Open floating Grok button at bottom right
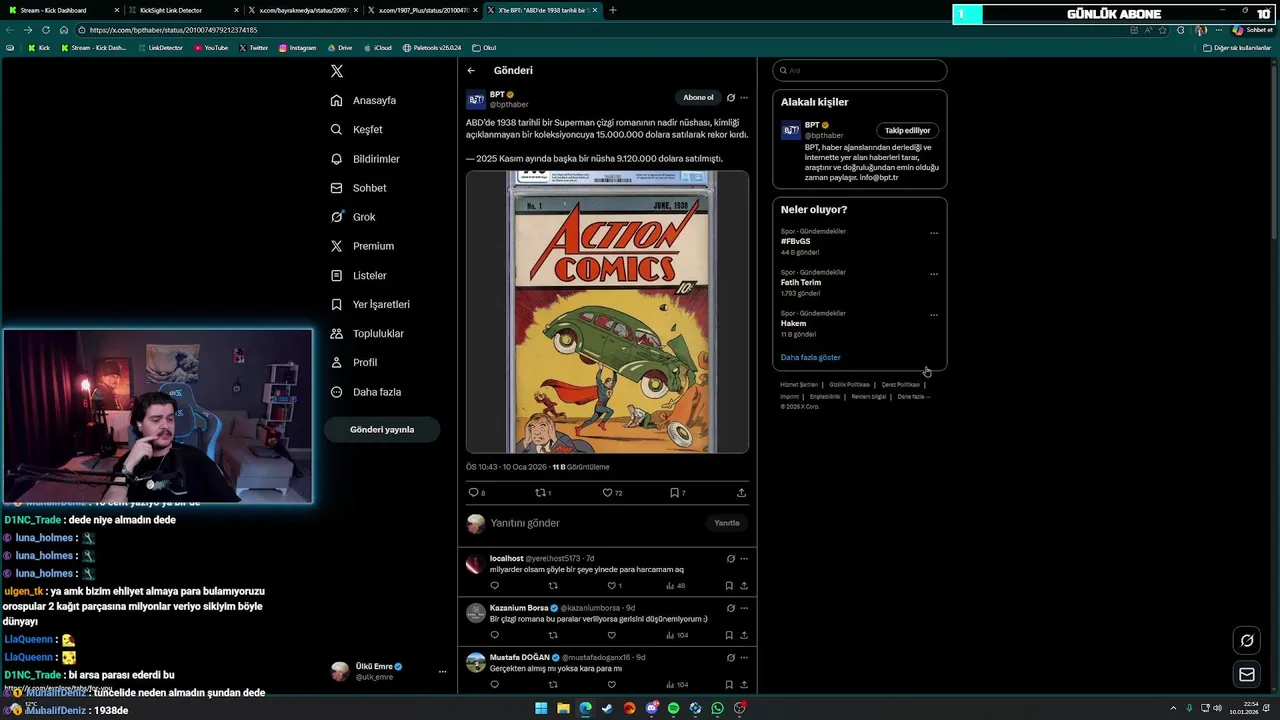 coord(1247,641)
